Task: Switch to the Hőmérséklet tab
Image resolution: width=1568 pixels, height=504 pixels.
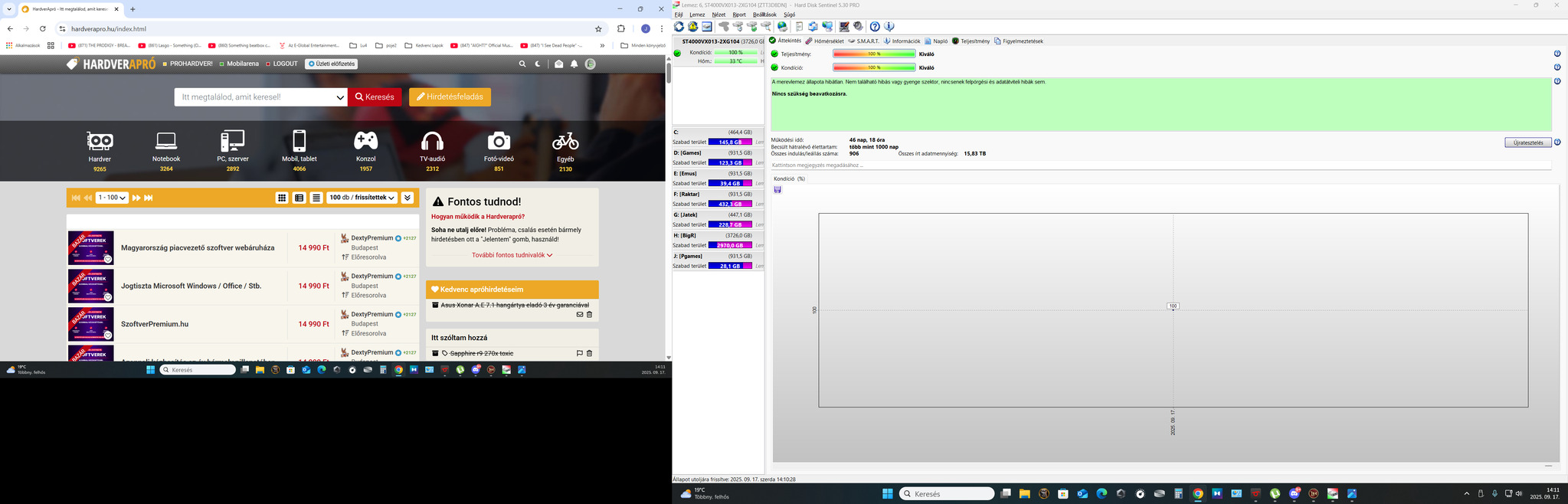Action: tap(824, 41)
